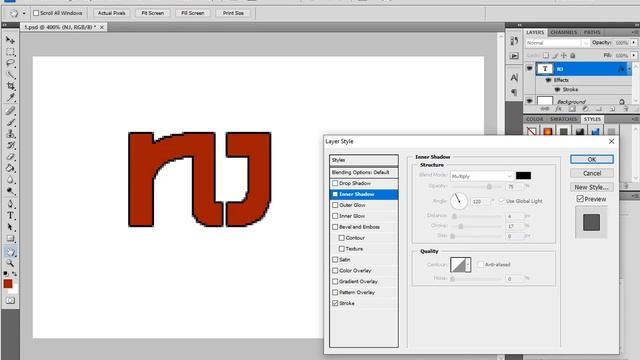The height and width of the screenshot is (360, 640).
Task: Switch to the Channels tab
Action: click(x=563, y=32)
